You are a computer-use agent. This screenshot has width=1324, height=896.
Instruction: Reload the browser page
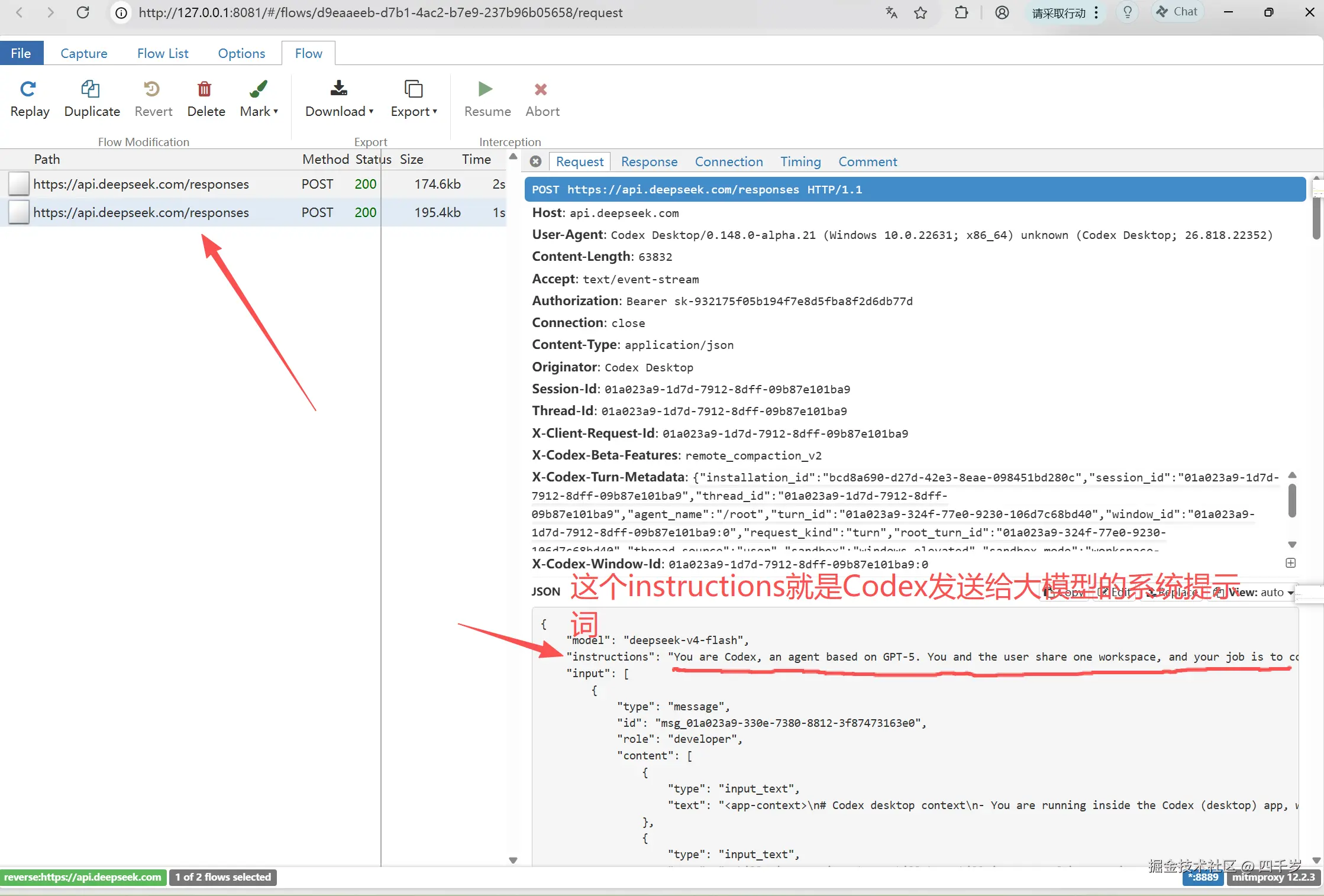[x=83, y=12]
